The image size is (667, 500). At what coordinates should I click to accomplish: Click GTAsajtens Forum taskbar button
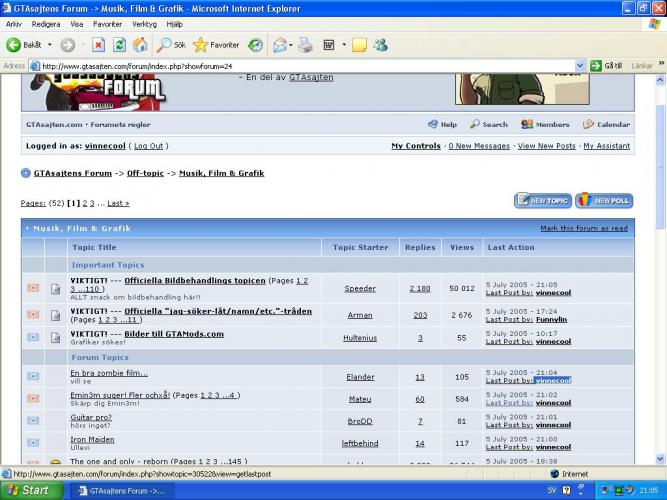coord(123,491)
